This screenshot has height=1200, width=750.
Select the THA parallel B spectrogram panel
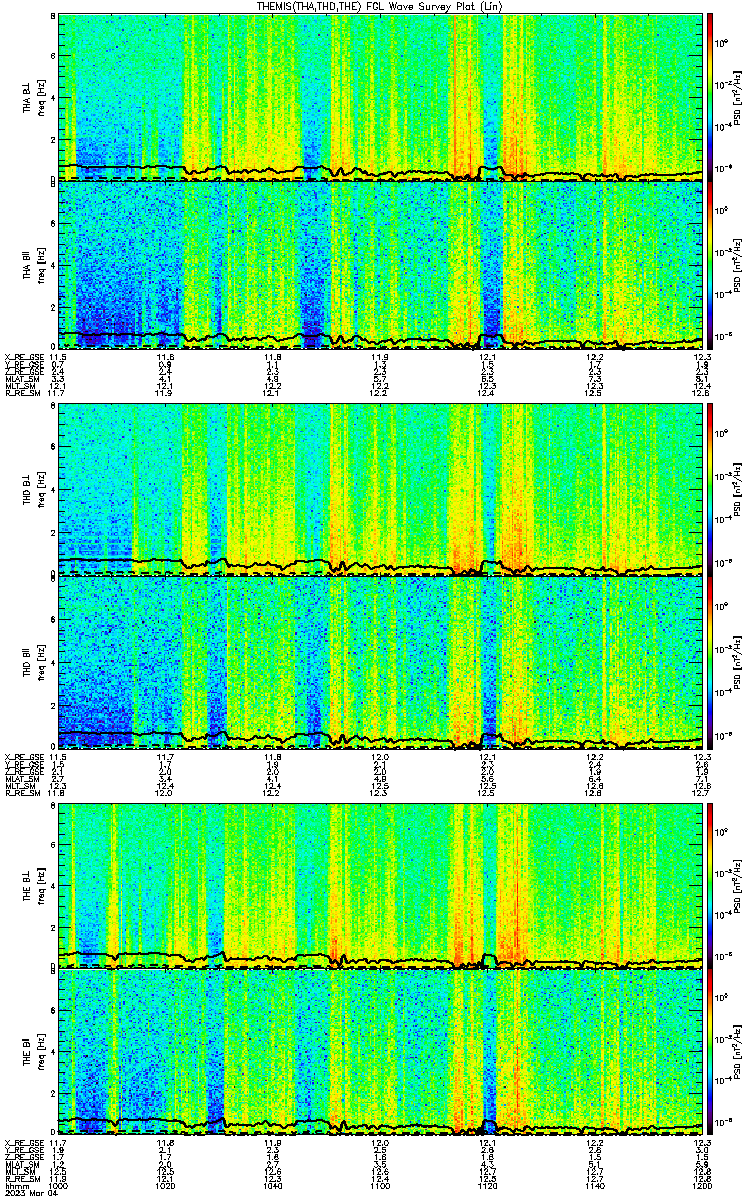point(383,265)
